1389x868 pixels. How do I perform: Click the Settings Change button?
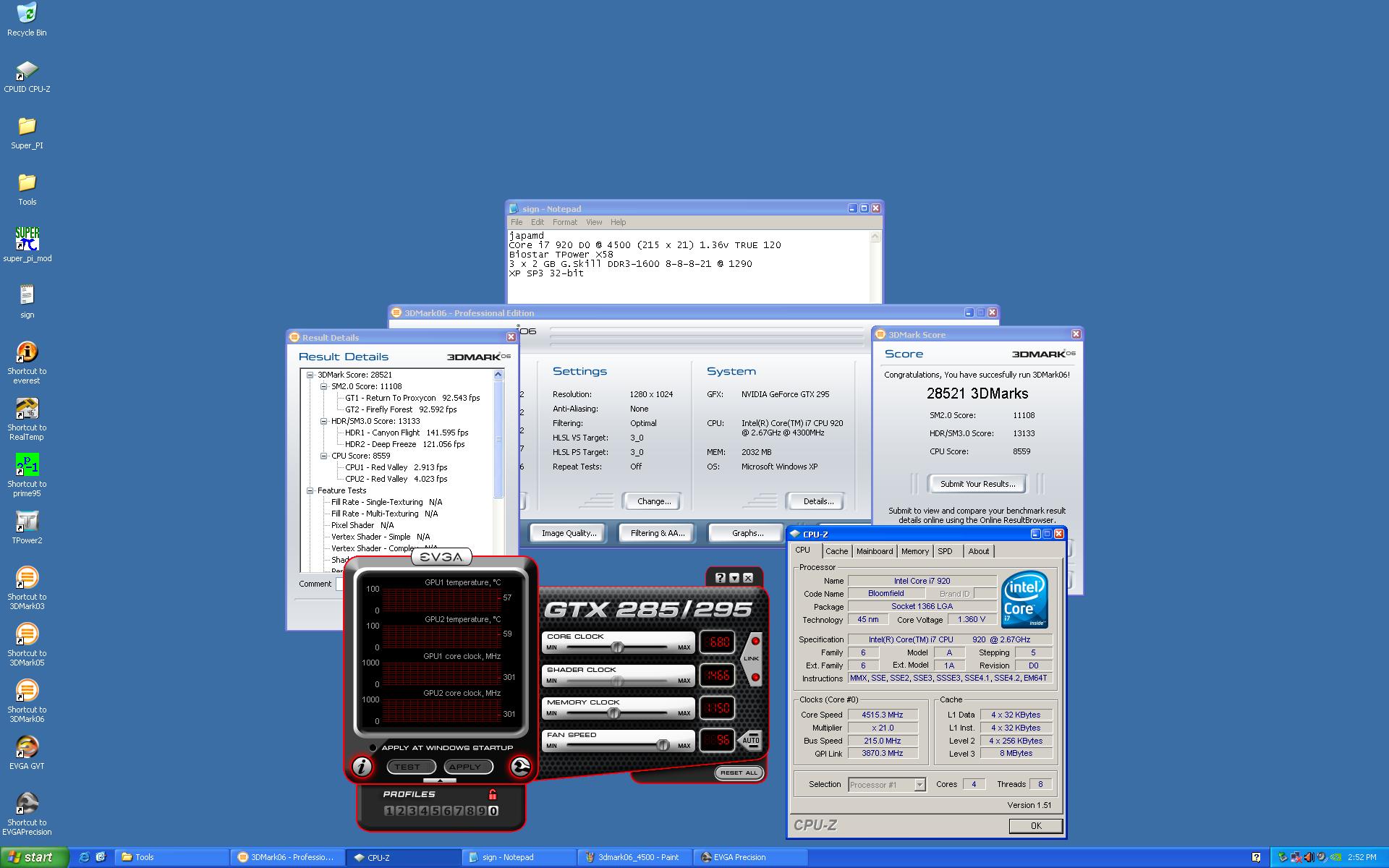tap(654, 501)
